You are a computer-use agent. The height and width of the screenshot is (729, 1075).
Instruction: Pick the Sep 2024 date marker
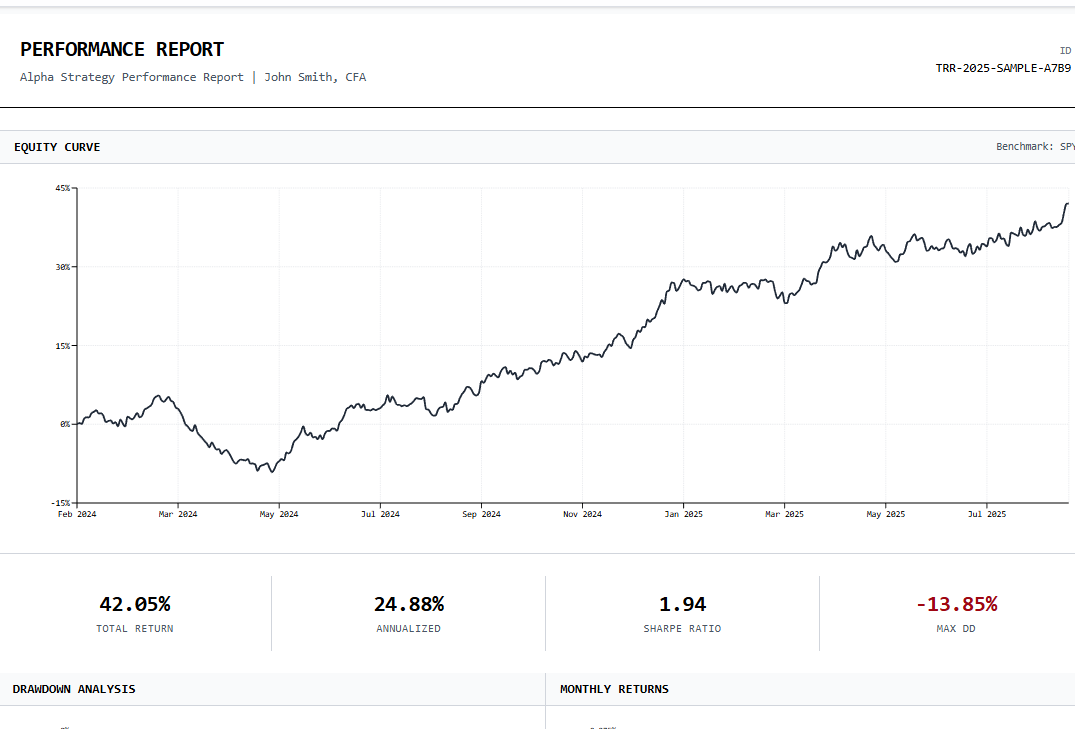[481, 514]
